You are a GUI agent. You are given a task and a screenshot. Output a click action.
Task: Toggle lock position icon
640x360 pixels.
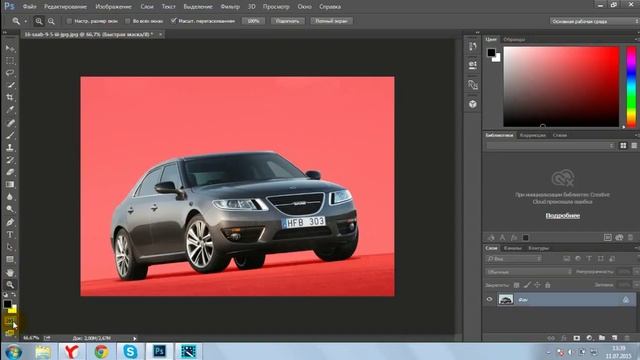coord(537,285)
